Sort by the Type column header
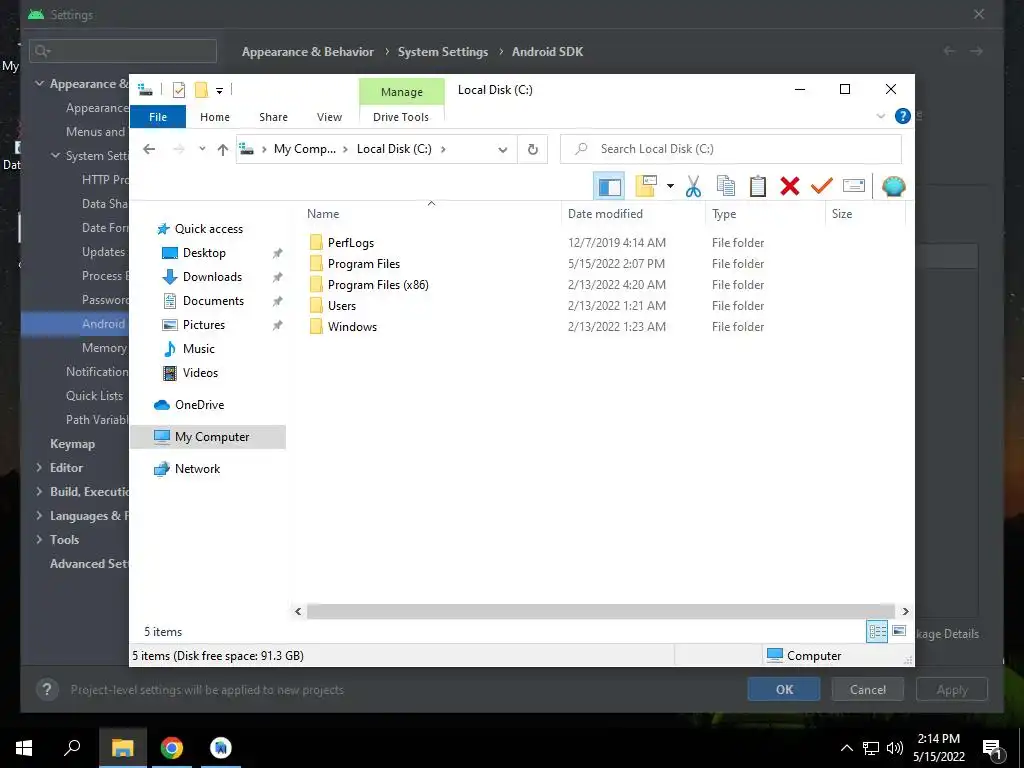The height and width of the screenshot is (768, 1024). pyautogui.click(x=765, y=214)
